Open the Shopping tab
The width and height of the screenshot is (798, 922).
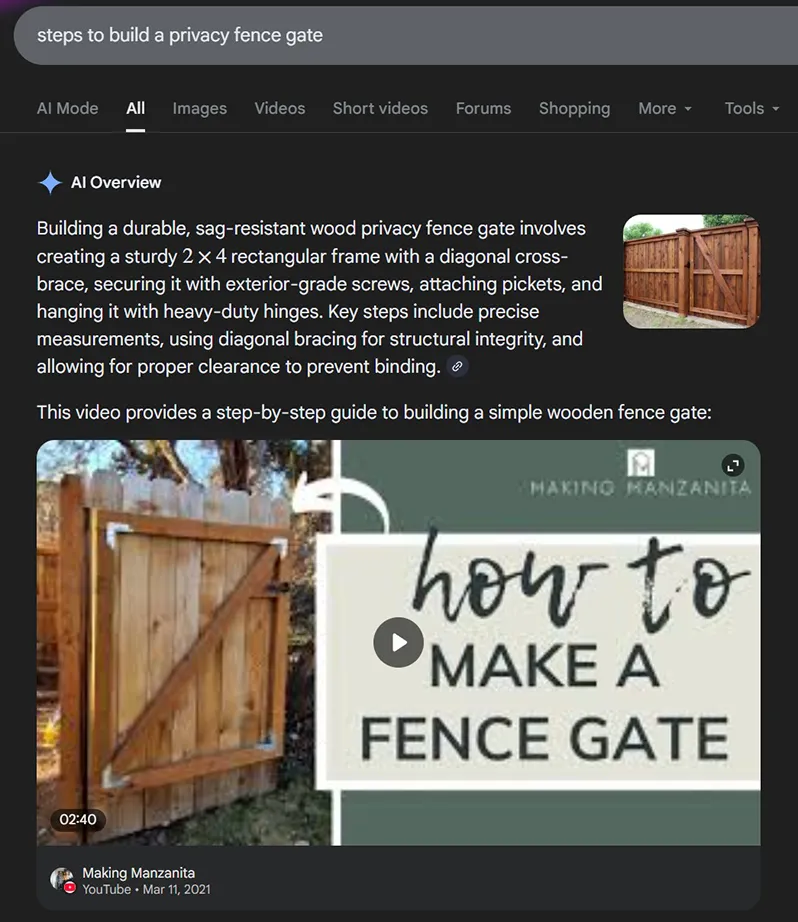click(574, 108)
